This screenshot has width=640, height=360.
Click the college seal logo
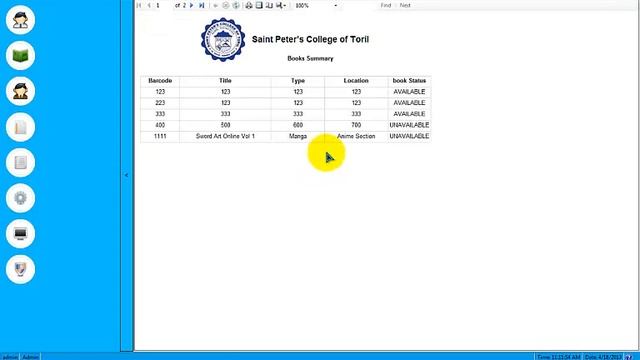pos(223,40)
